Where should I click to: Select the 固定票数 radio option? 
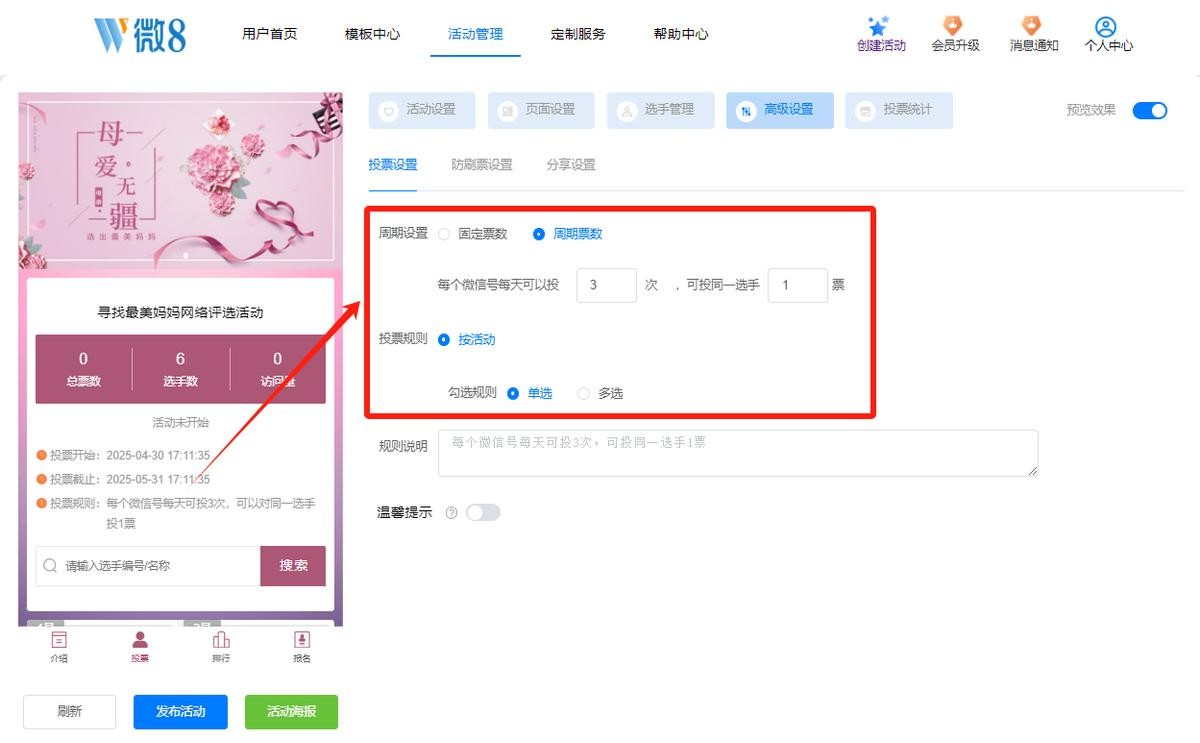click(x=444, y=234)
